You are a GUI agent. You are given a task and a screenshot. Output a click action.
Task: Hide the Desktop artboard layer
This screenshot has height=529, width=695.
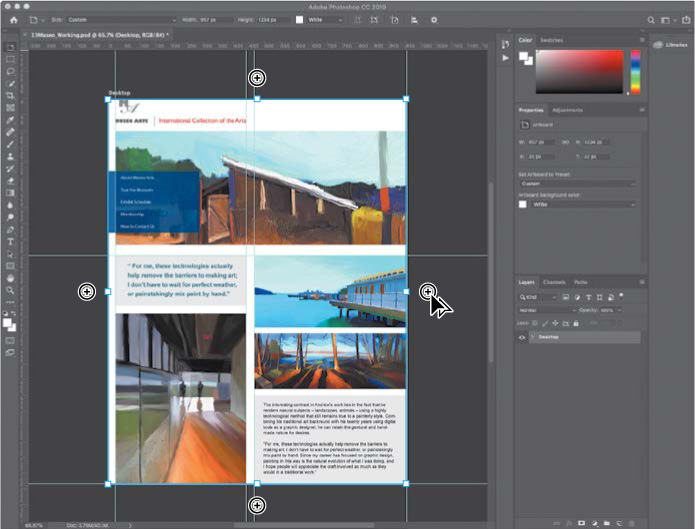(x=522, y=338)
